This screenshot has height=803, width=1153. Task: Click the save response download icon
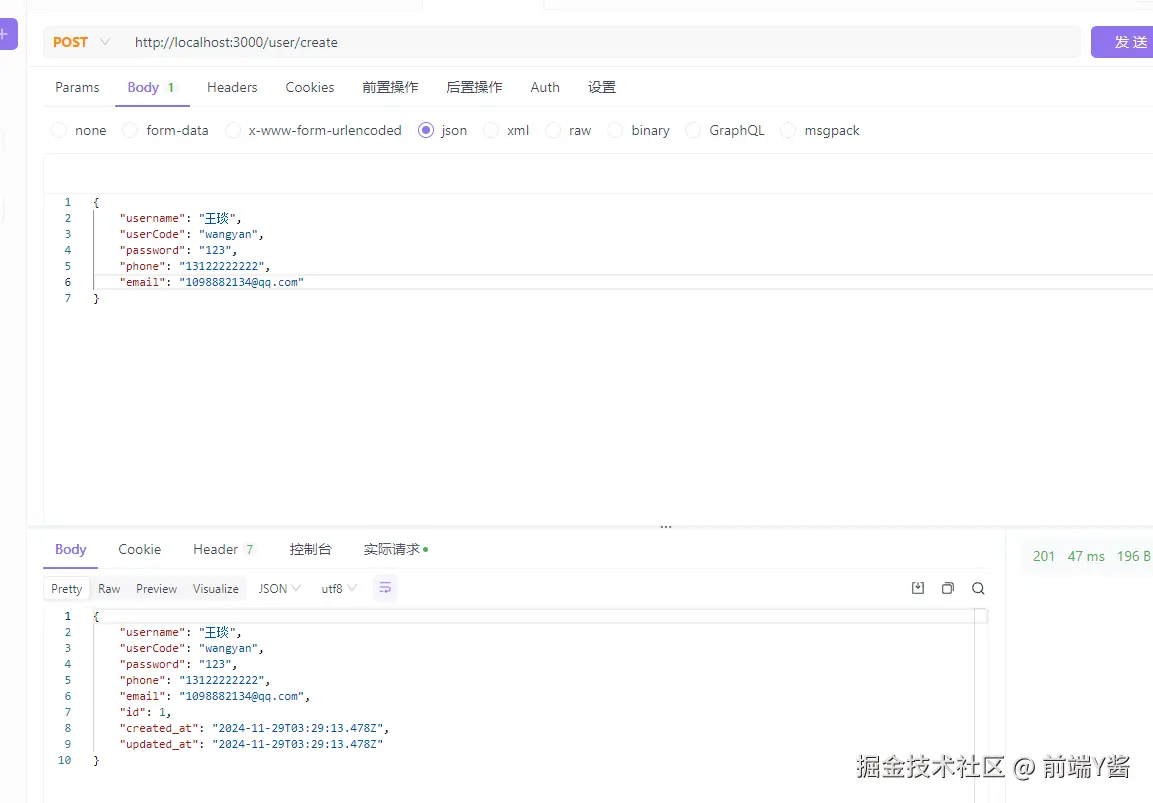pos(918,588)
